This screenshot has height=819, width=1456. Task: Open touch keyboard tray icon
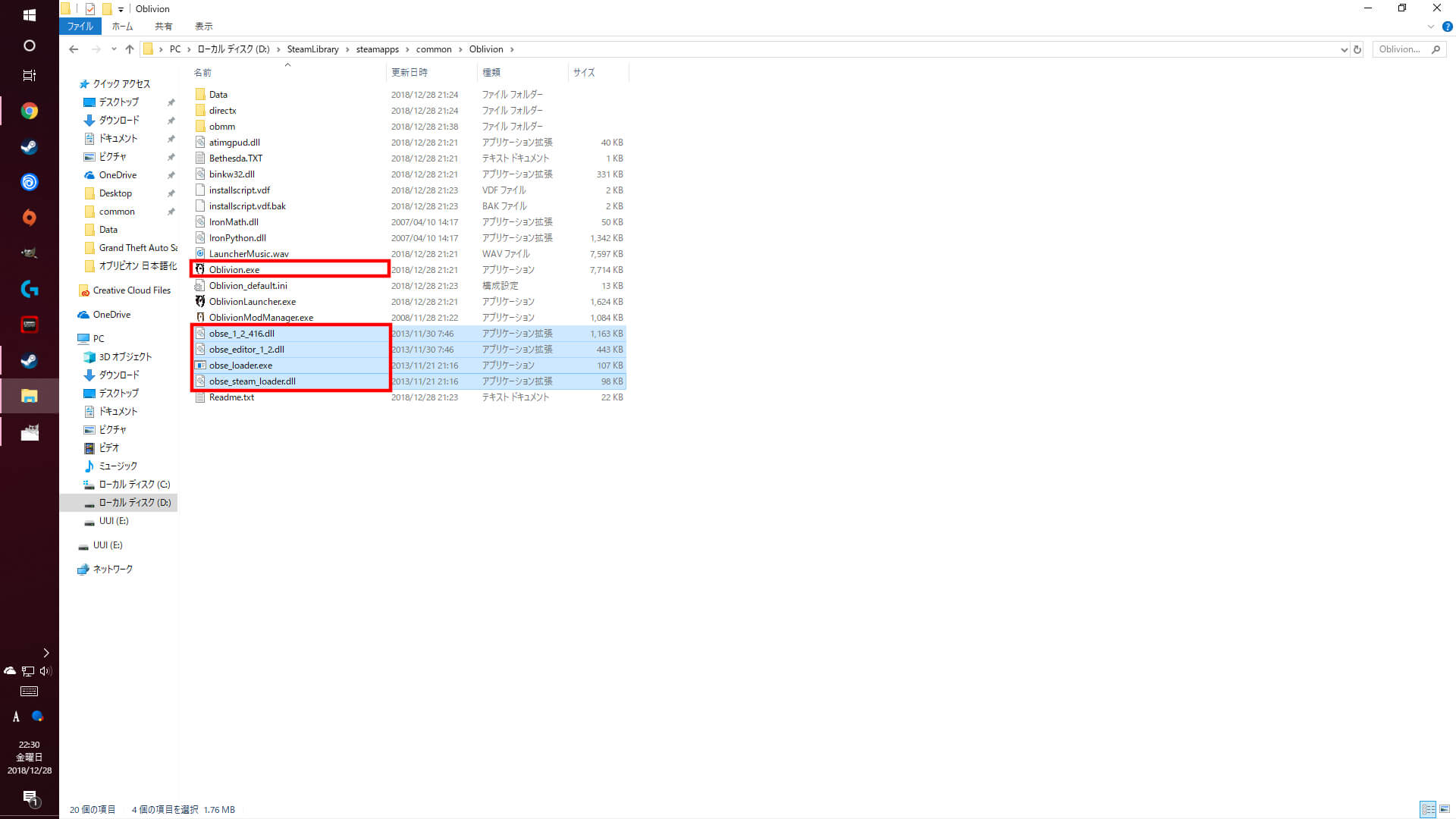tap(29, 692)
